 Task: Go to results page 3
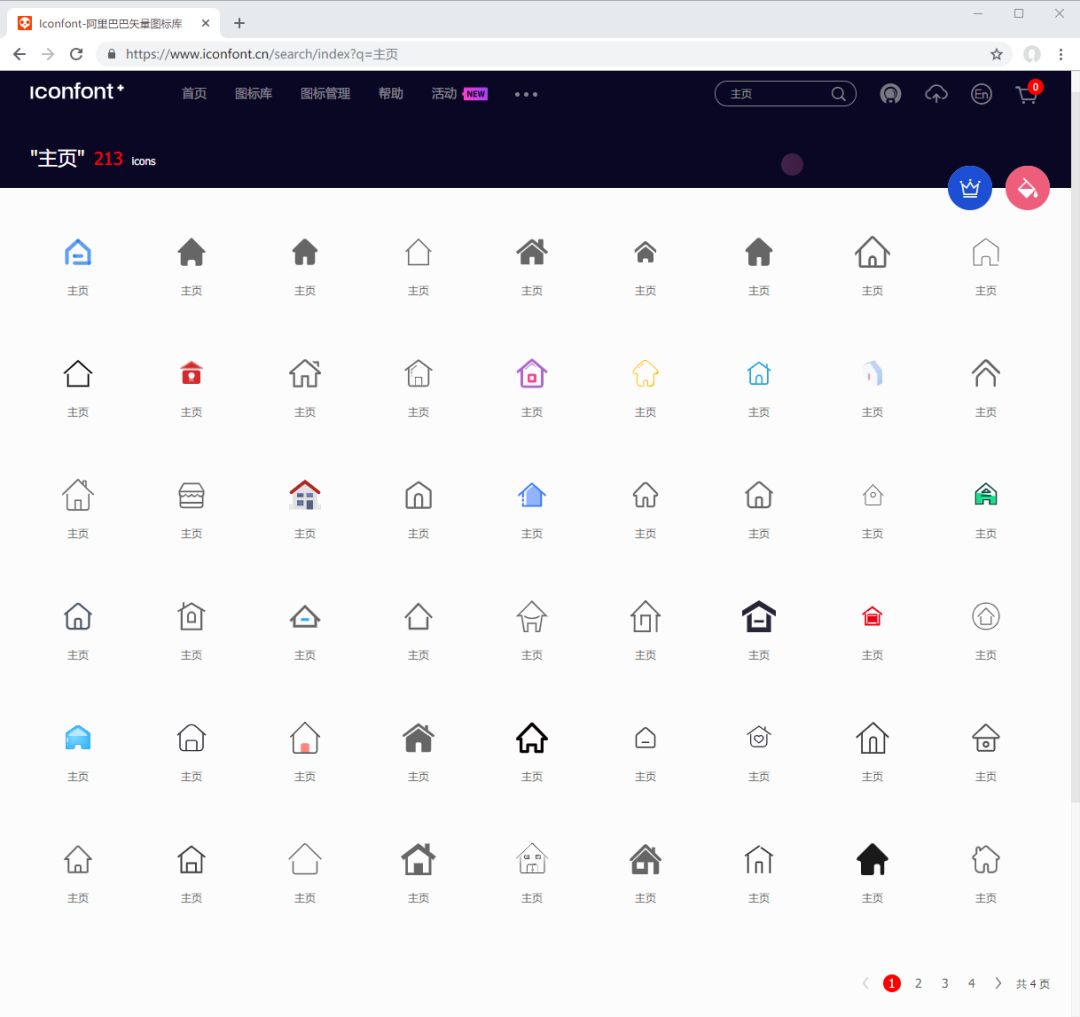click(x=945, y=983)
